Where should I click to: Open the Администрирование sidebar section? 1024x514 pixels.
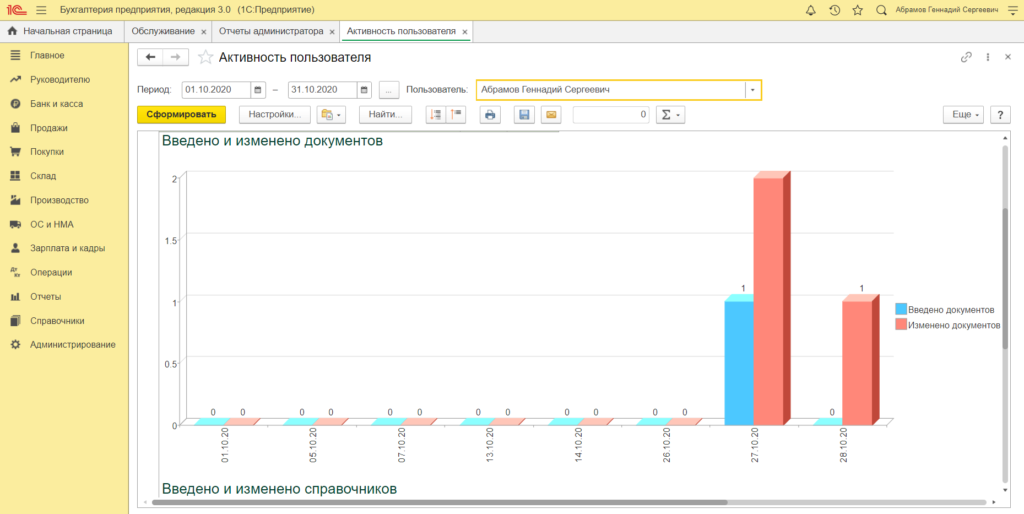click(x=72, y=345)
